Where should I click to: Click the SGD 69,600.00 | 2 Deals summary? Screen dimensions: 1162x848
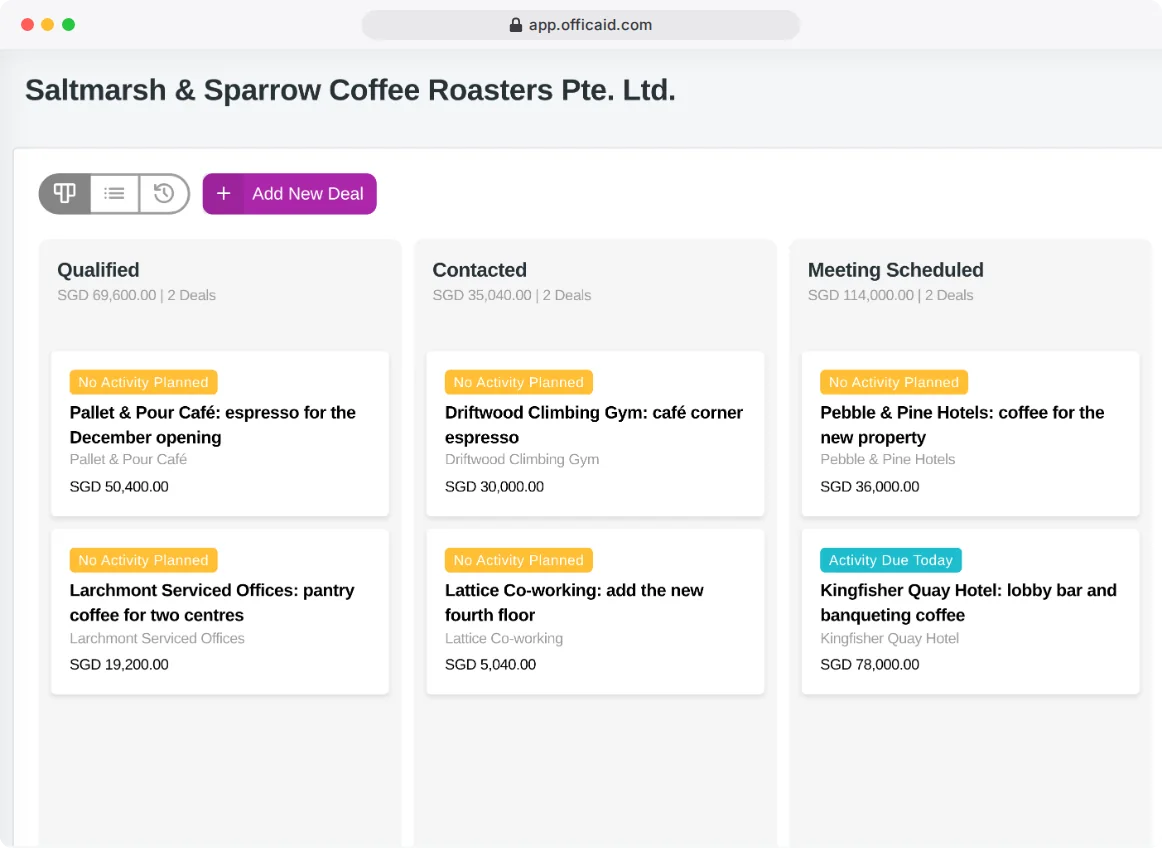click(x=136, y=295)
